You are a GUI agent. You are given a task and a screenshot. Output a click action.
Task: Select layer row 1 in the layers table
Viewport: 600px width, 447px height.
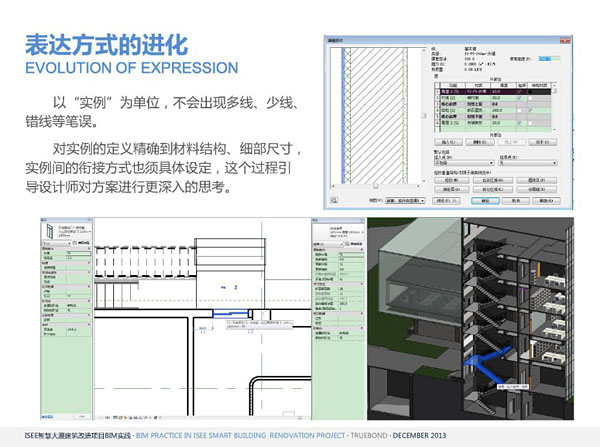click(493, 92)
